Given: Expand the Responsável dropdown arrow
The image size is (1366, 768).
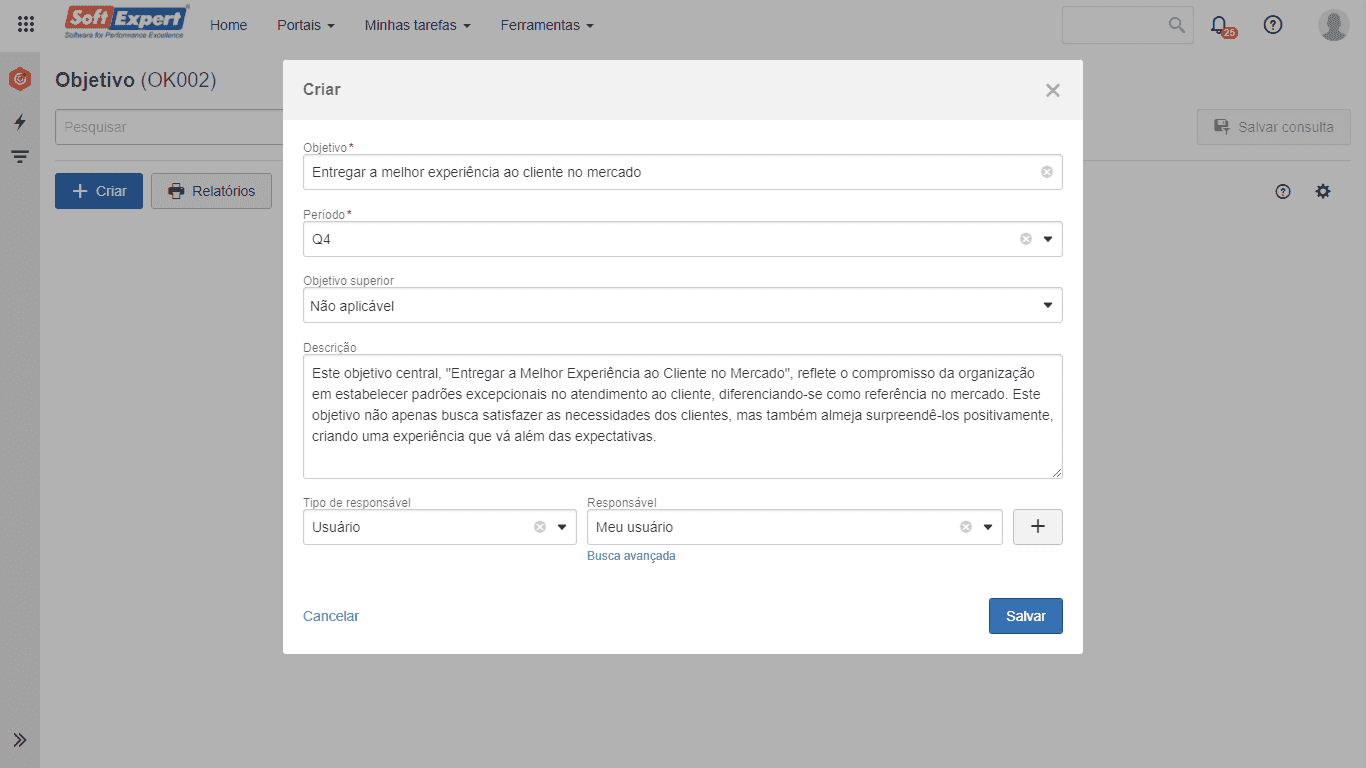Looking at the screenshot, I should (x=988, y=527).
